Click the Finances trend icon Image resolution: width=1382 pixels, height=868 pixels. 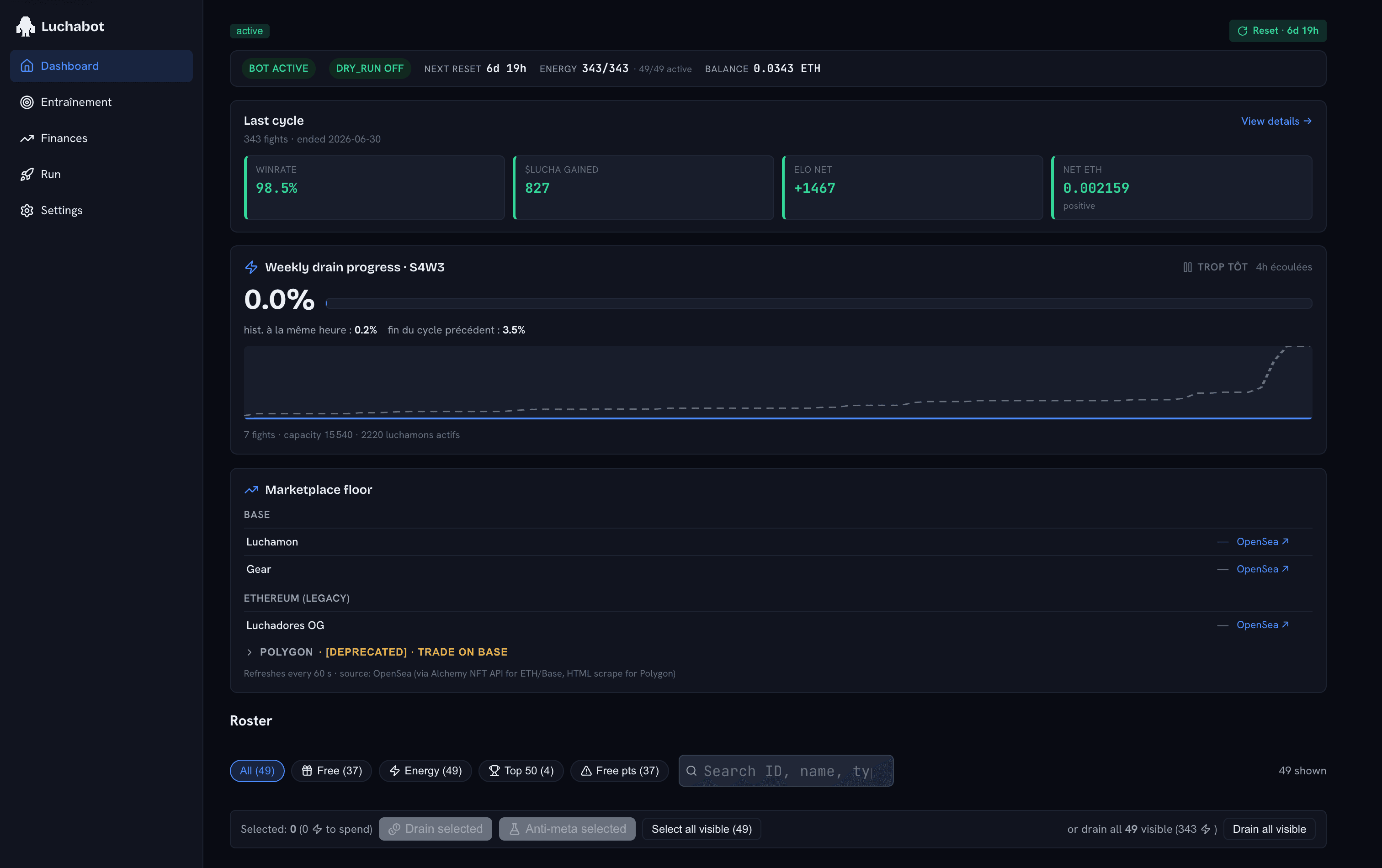point(27,138)
